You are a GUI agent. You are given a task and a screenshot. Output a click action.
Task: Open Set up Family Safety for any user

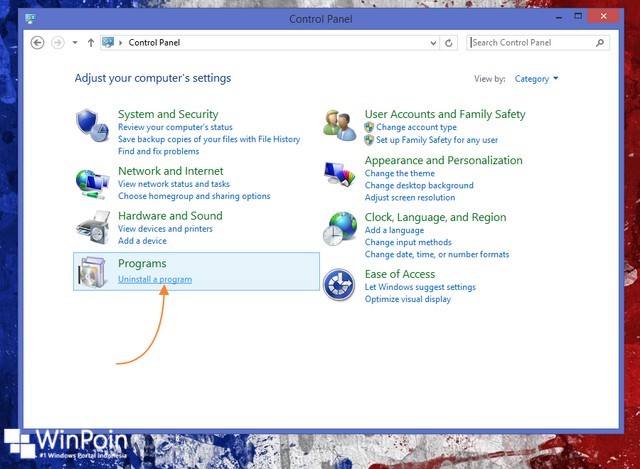pos(437,140)
